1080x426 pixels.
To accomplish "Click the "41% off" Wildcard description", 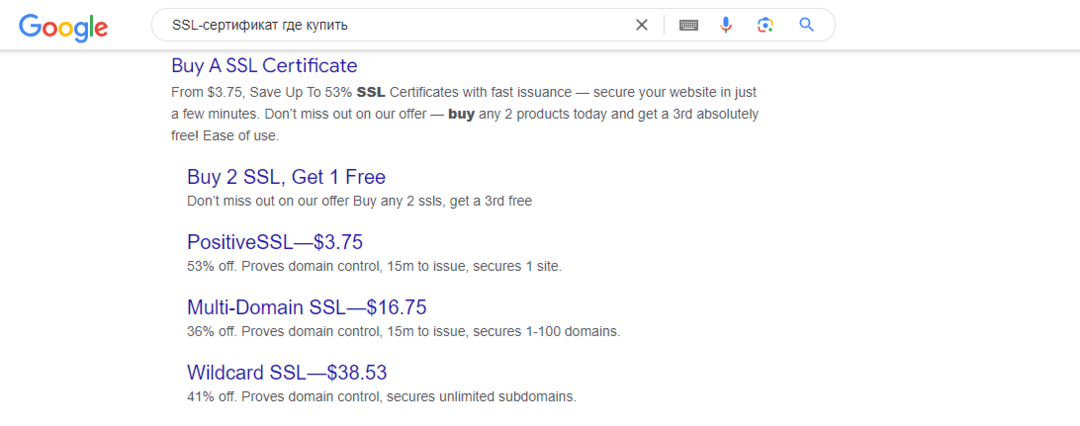I will tap(381, 396).
